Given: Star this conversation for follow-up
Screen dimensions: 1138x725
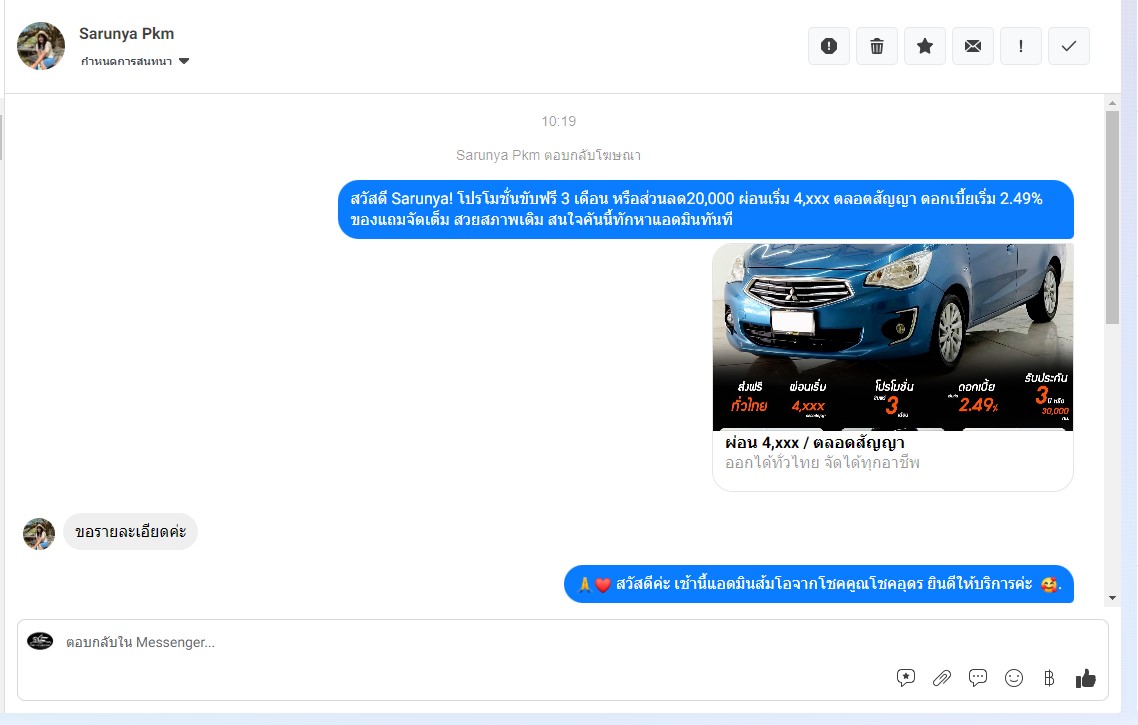Looking at the screenshot, I should (x=925, y=46).
